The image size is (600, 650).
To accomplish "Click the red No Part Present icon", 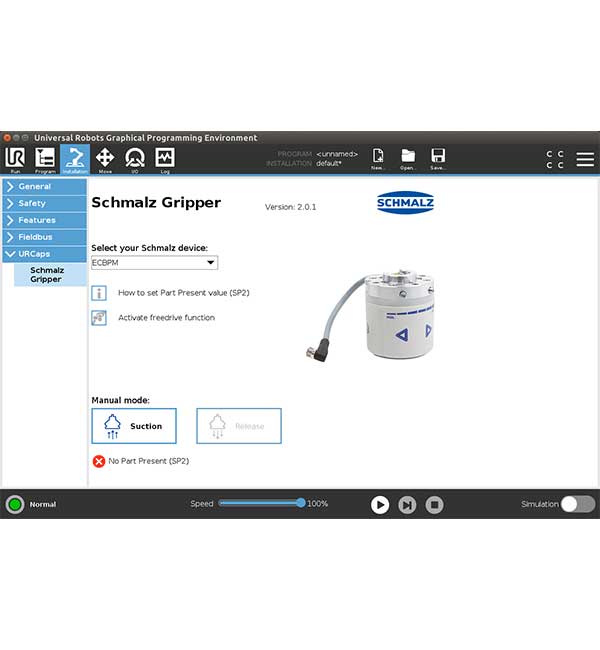I will click(99, 461).
